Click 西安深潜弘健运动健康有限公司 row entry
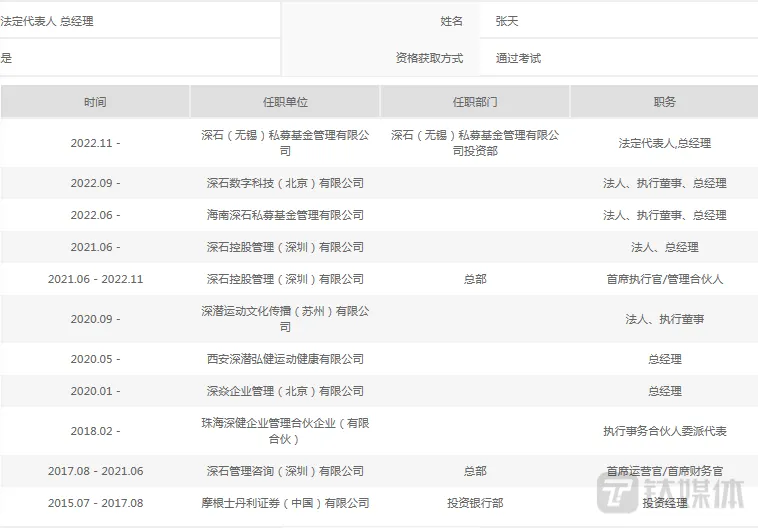The width and height of the screenshot is (758, 528). [x=285, y=359]
